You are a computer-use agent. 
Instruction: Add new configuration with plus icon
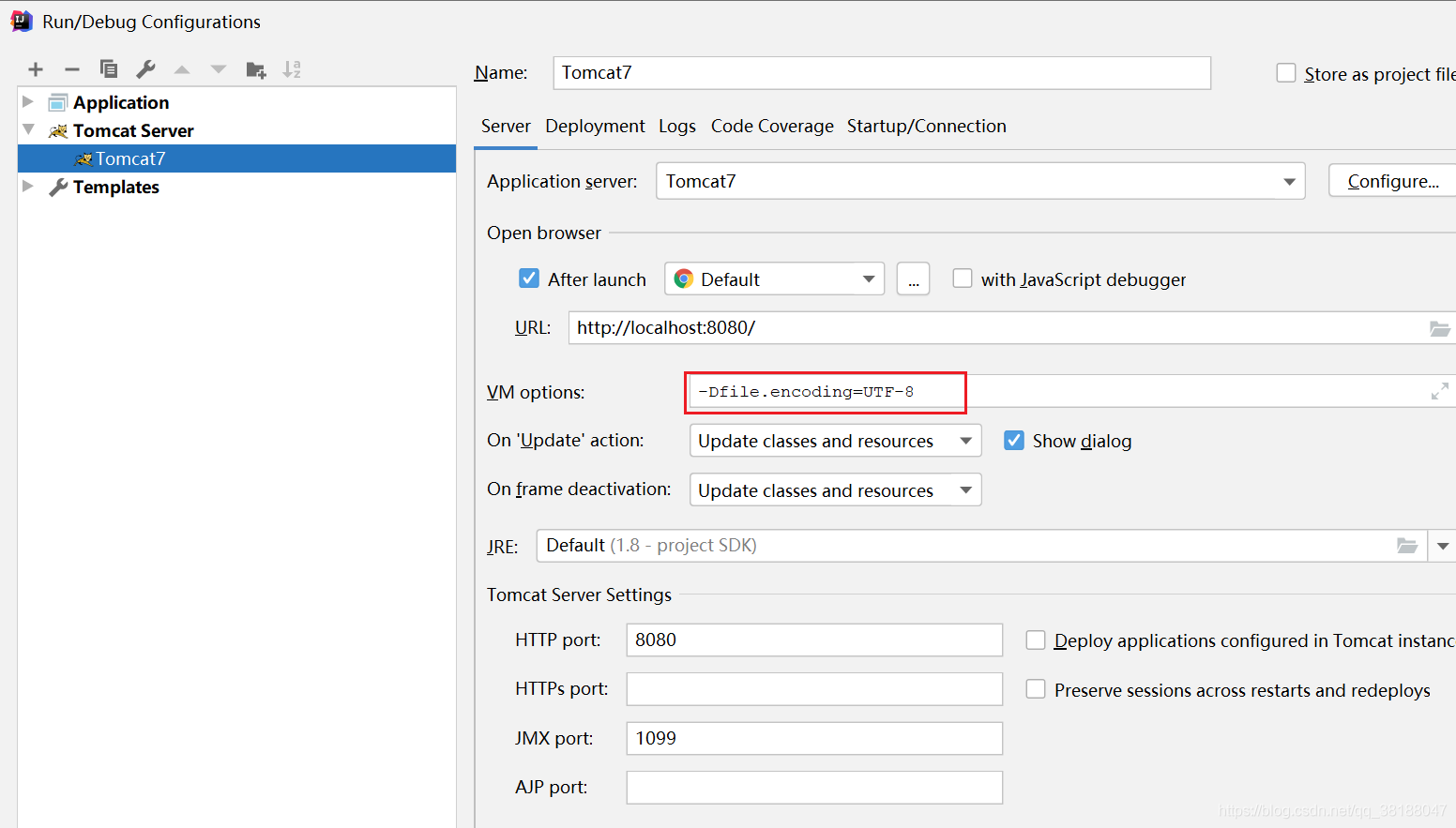(36, 69)
